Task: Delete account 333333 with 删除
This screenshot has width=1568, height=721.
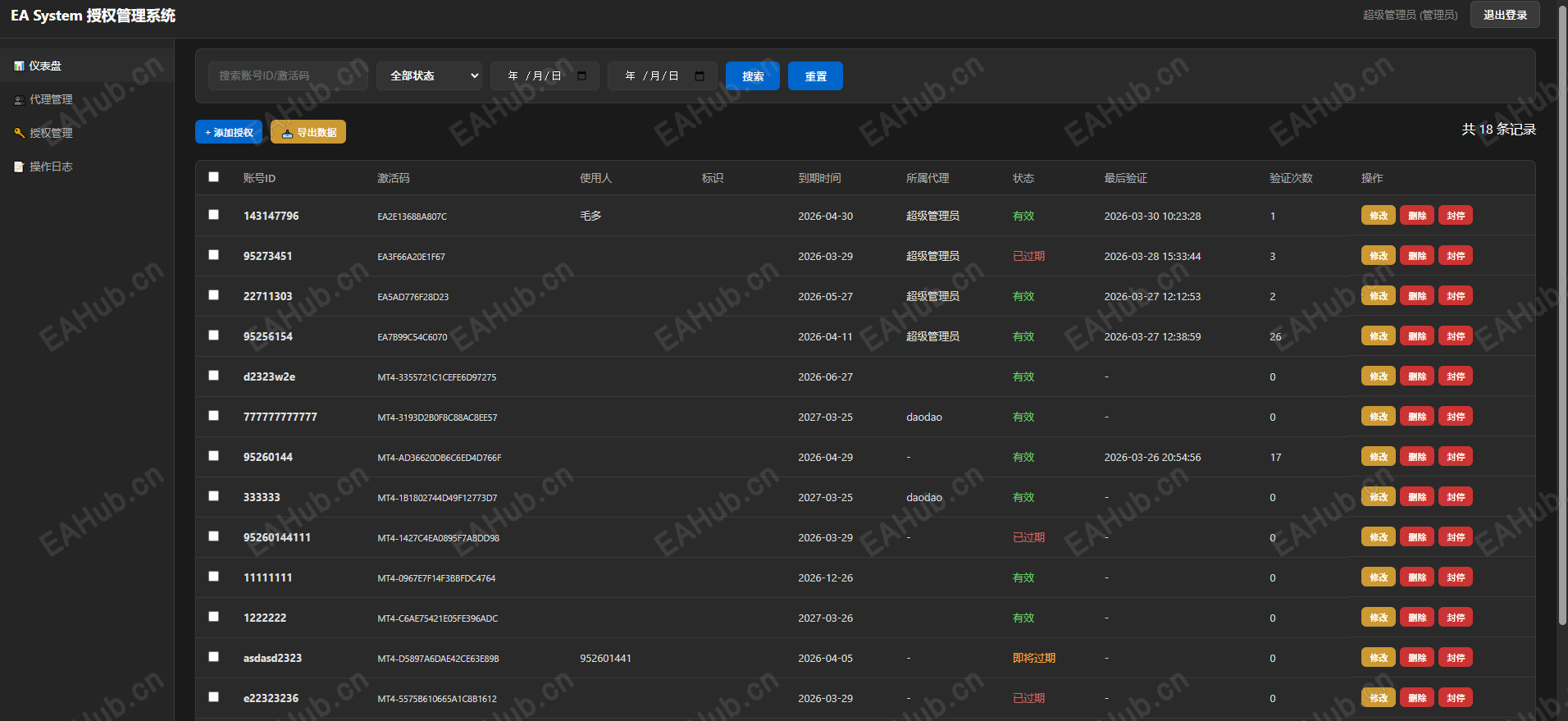Action: tap(1417, 497)
